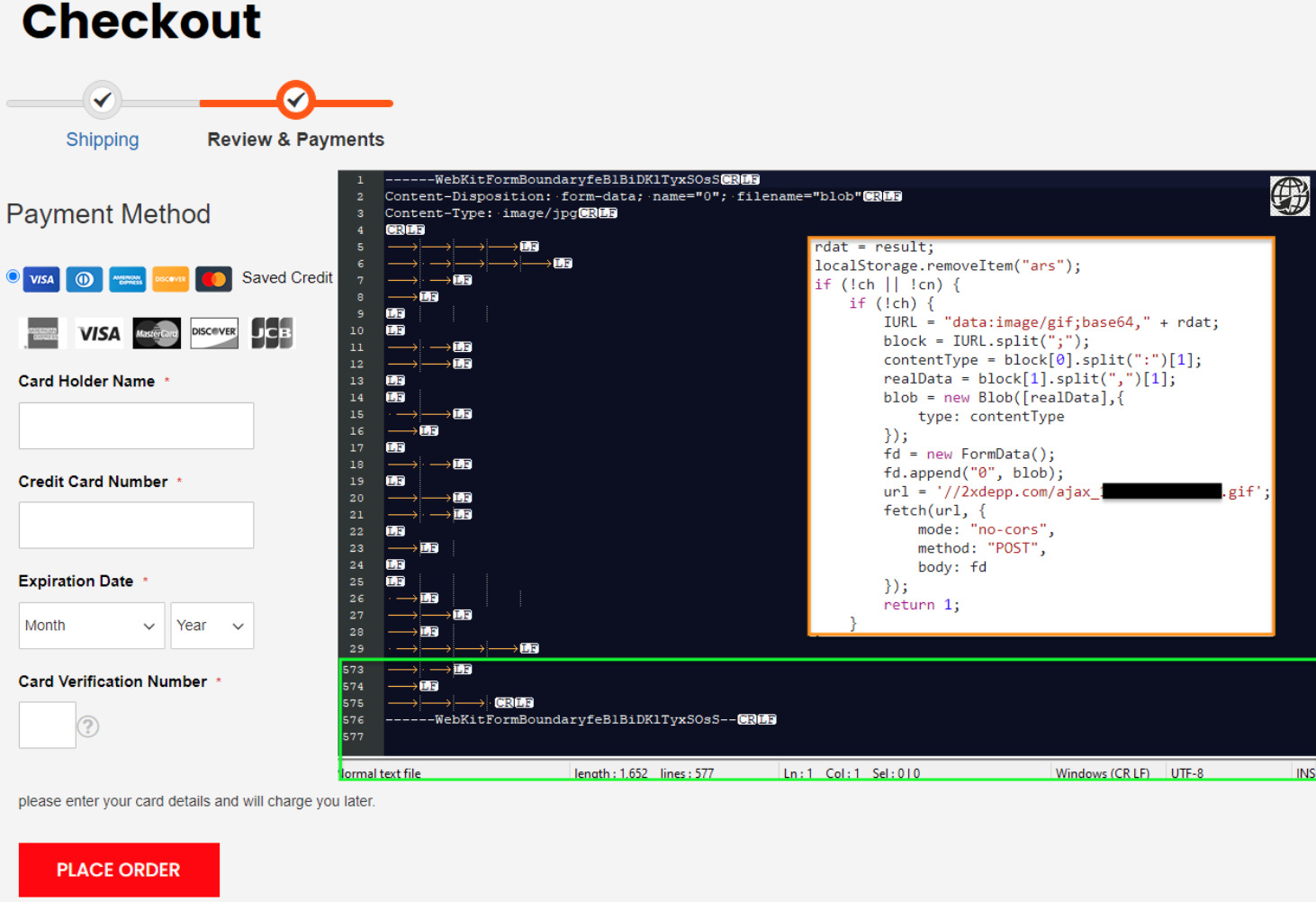
Task: Click the 'fetch(url, {' code line
Action: 934,510
